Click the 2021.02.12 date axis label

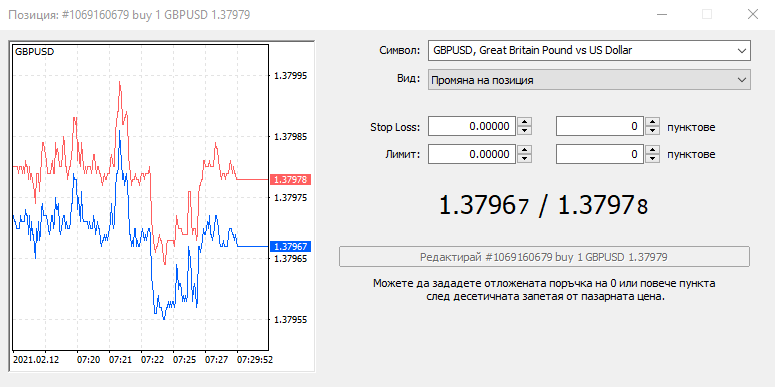click(36, 359)
